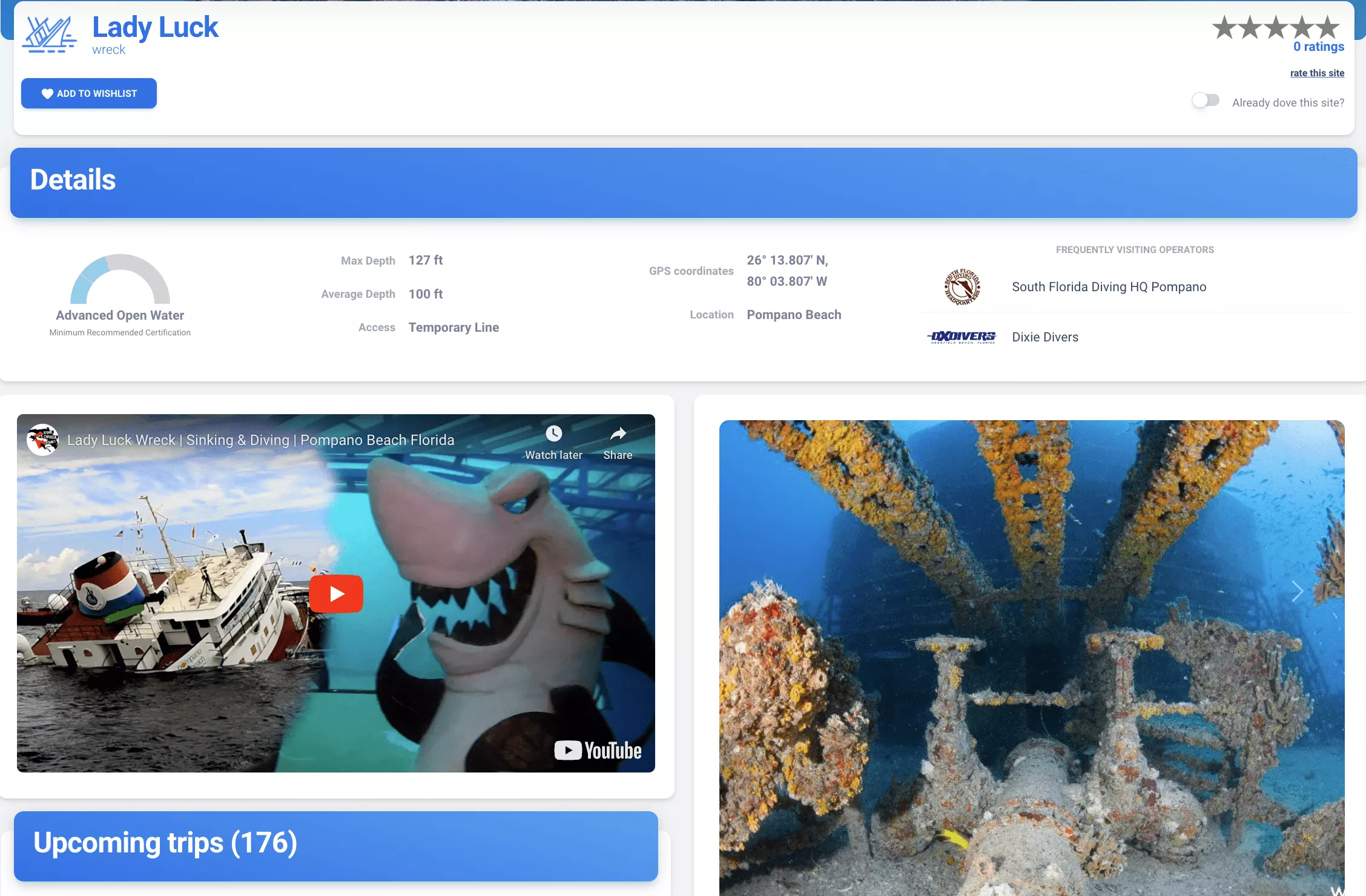The height and width of the screenshot is (896, 1366).
Task: Rate the site with the fourth star
Action: tap(1302, 27)
